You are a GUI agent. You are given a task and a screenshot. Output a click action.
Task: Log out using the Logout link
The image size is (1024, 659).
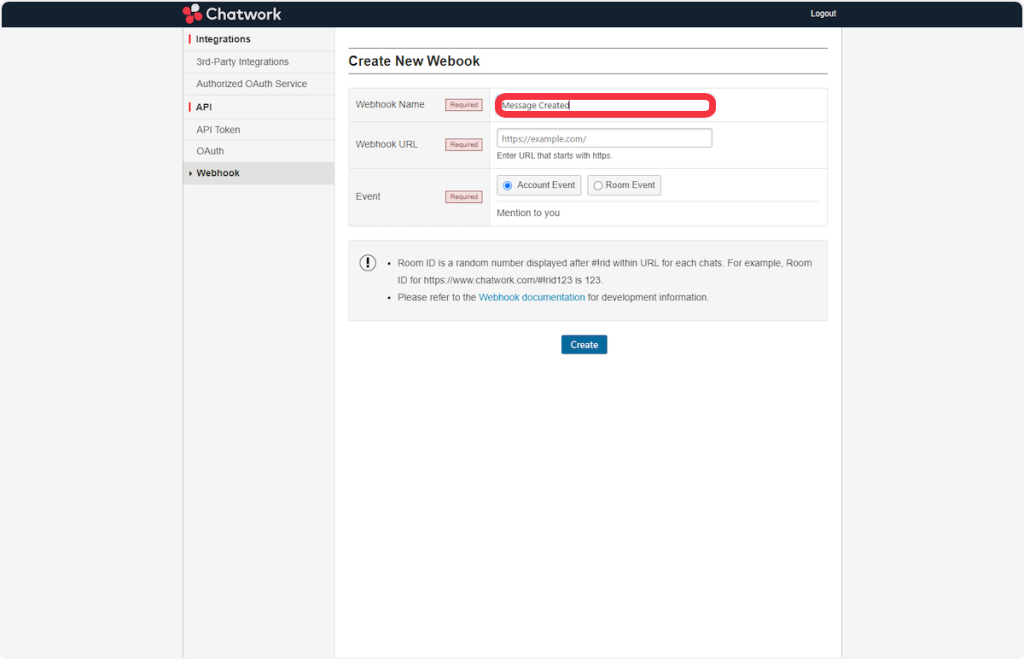tap(823, 14)
